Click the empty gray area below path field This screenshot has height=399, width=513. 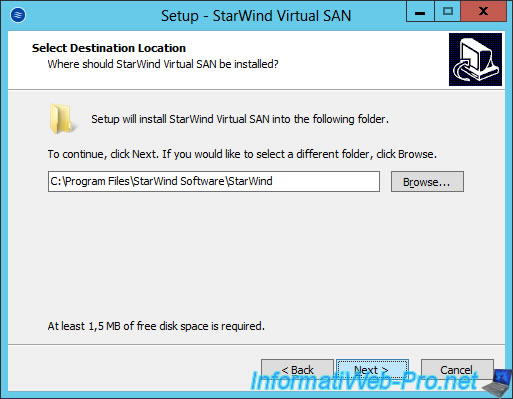[x=256, y=253]
